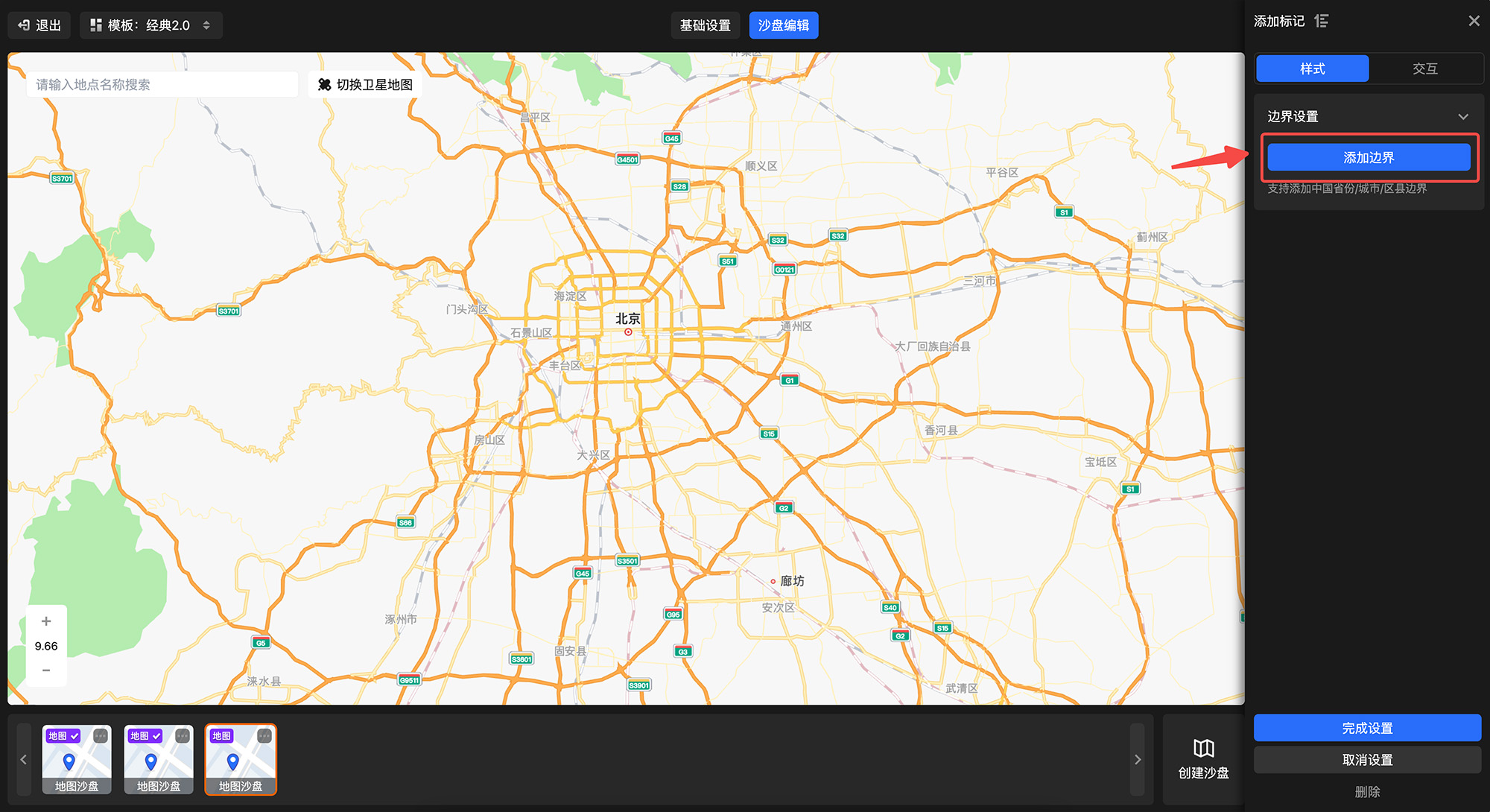Image resolution: width=1490 pixels, height=812 pixels.
Task: Click the list icon beside 添加标记
Action: 1322,21
